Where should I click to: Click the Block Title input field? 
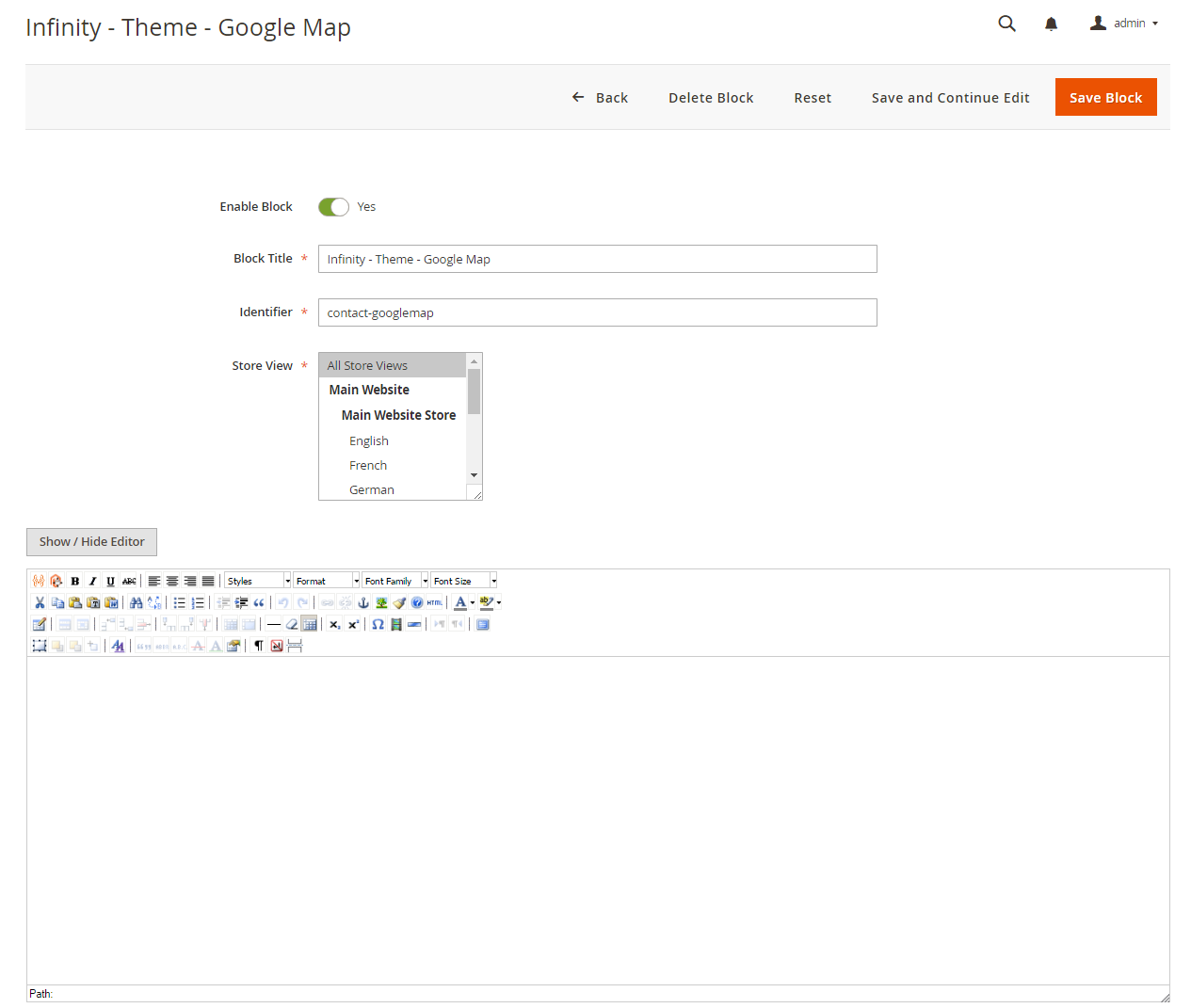[x=598, y=259]
